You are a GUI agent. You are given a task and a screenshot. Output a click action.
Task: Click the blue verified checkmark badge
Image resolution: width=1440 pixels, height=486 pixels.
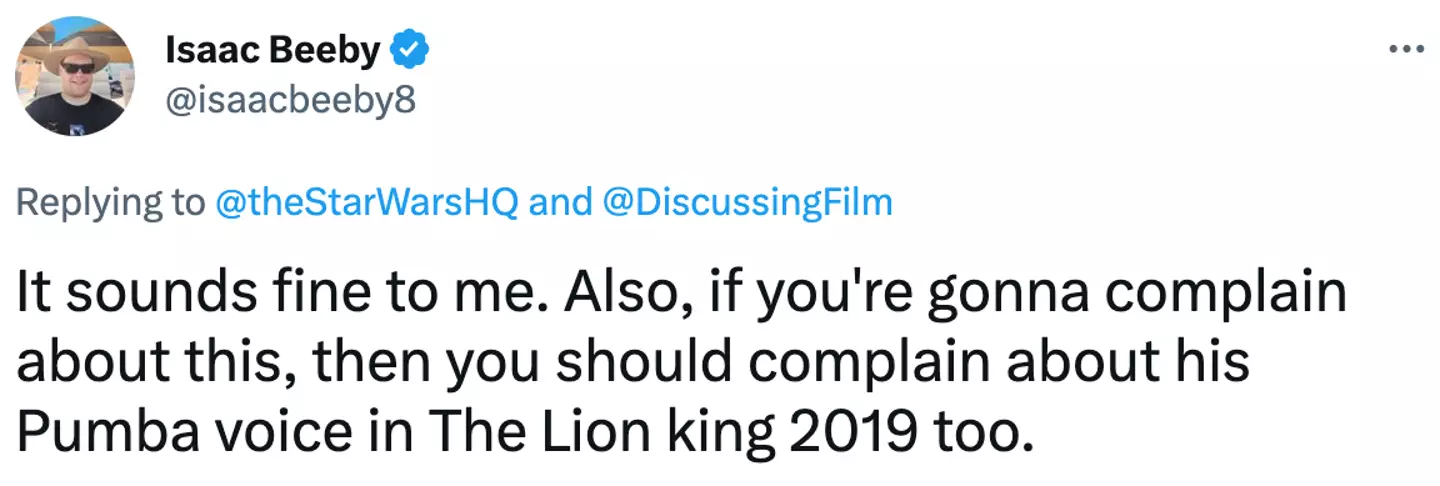click(x=411, y=50)
